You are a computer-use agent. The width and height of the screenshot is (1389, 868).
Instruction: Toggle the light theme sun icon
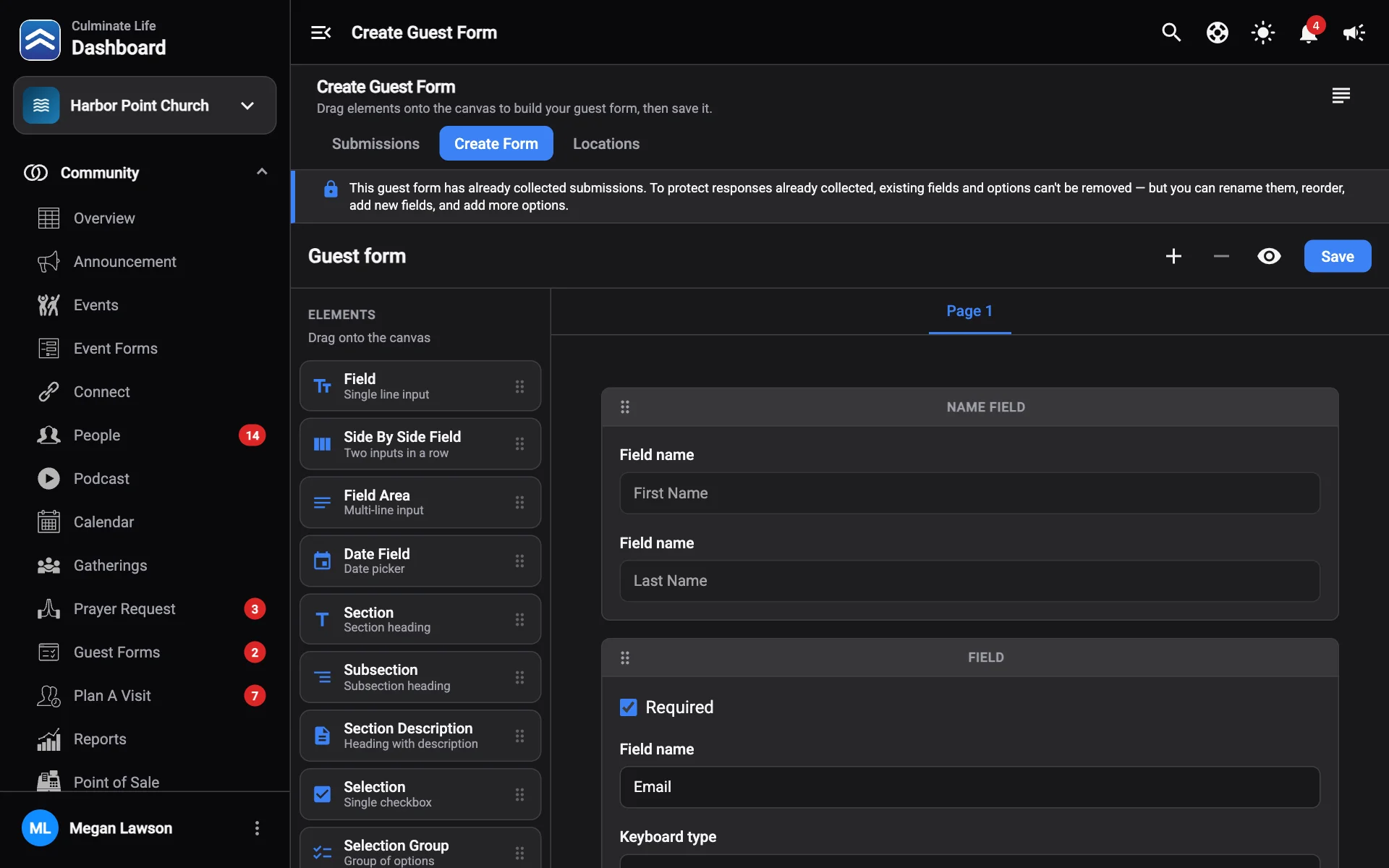(x=1263, y=33)
